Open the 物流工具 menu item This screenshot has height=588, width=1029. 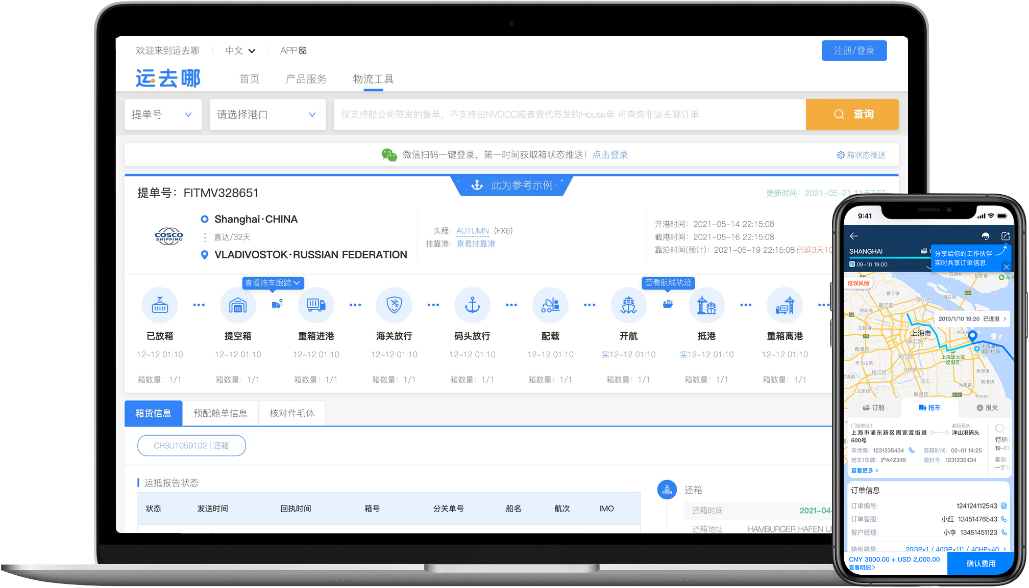click(x=373, y=79)
